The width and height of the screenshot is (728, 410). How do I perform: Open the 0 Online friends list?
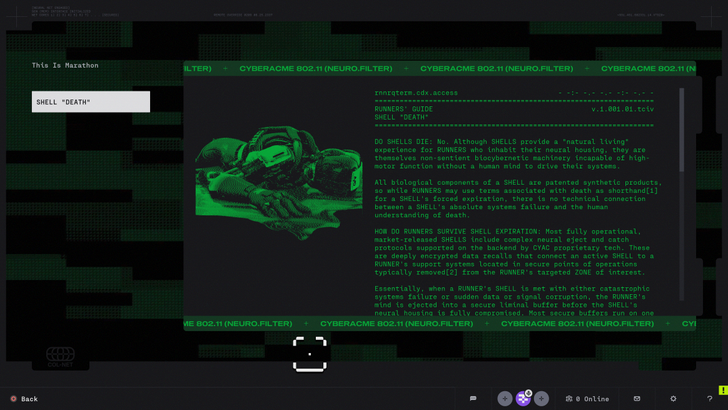(x=587, y=398)
